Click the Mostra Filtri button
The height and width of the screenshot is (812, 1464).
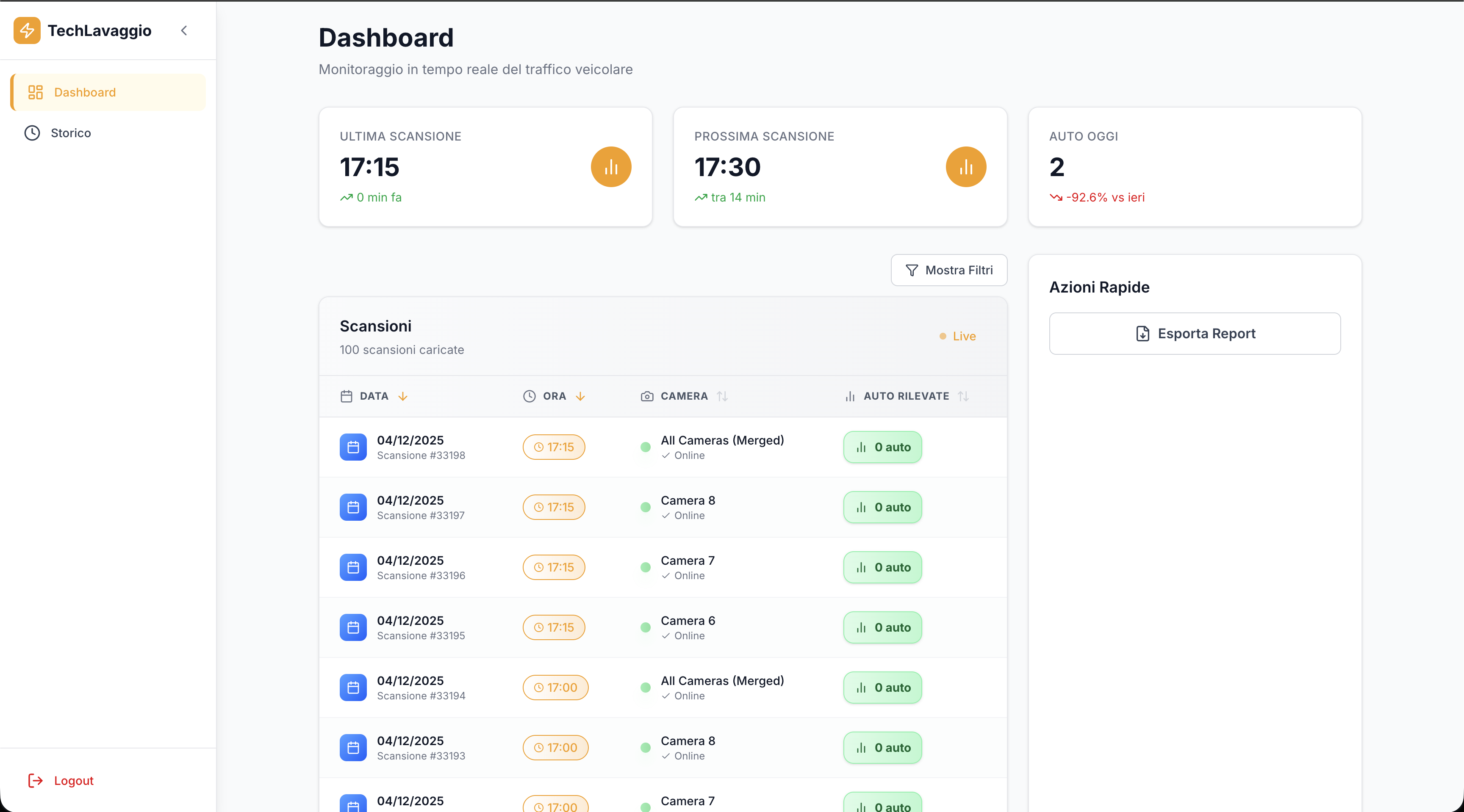click(948, 270)
